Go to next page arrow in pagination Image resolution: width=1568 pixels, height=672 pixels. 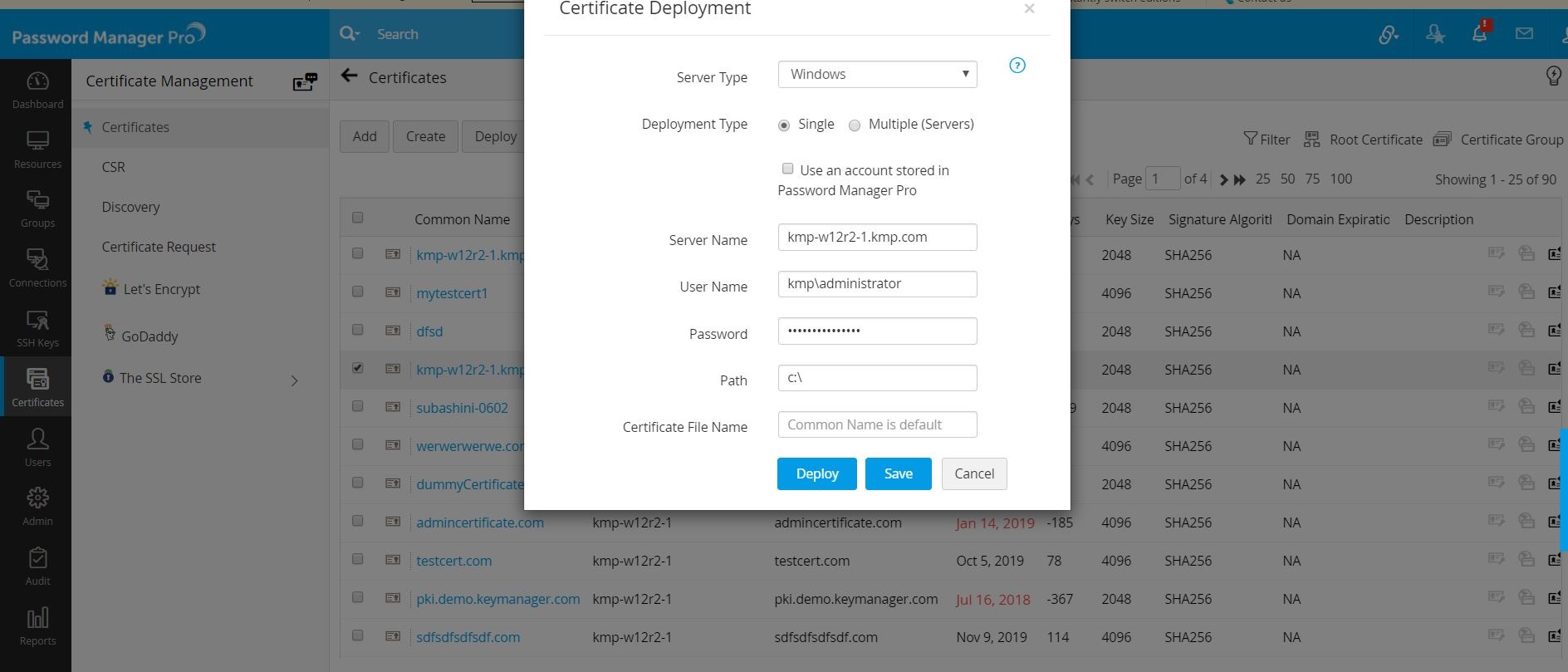click(x=1223, y=179)
